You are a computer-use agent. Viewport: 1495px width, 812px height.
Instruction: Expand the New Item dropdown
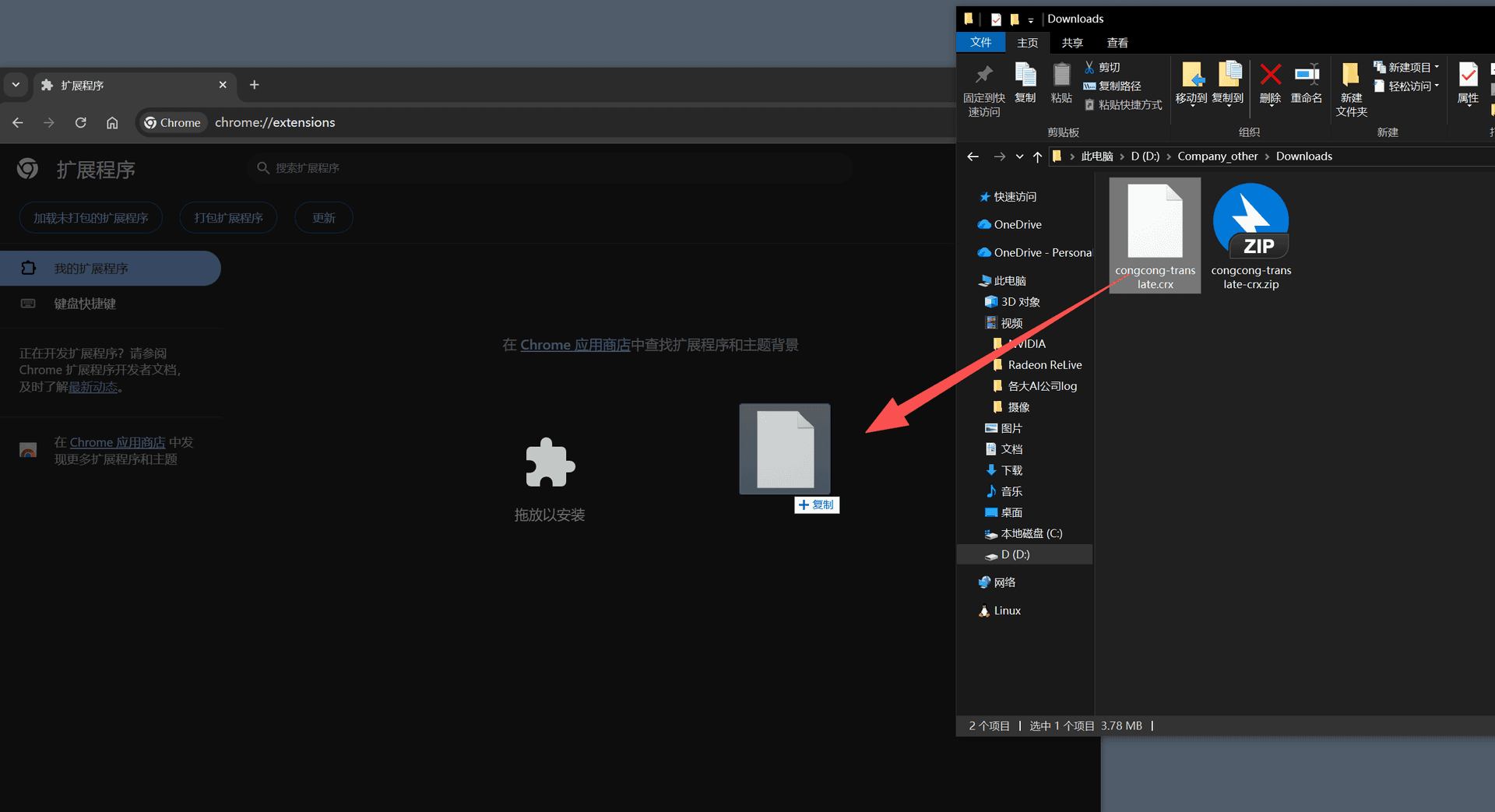(1409, 68)
